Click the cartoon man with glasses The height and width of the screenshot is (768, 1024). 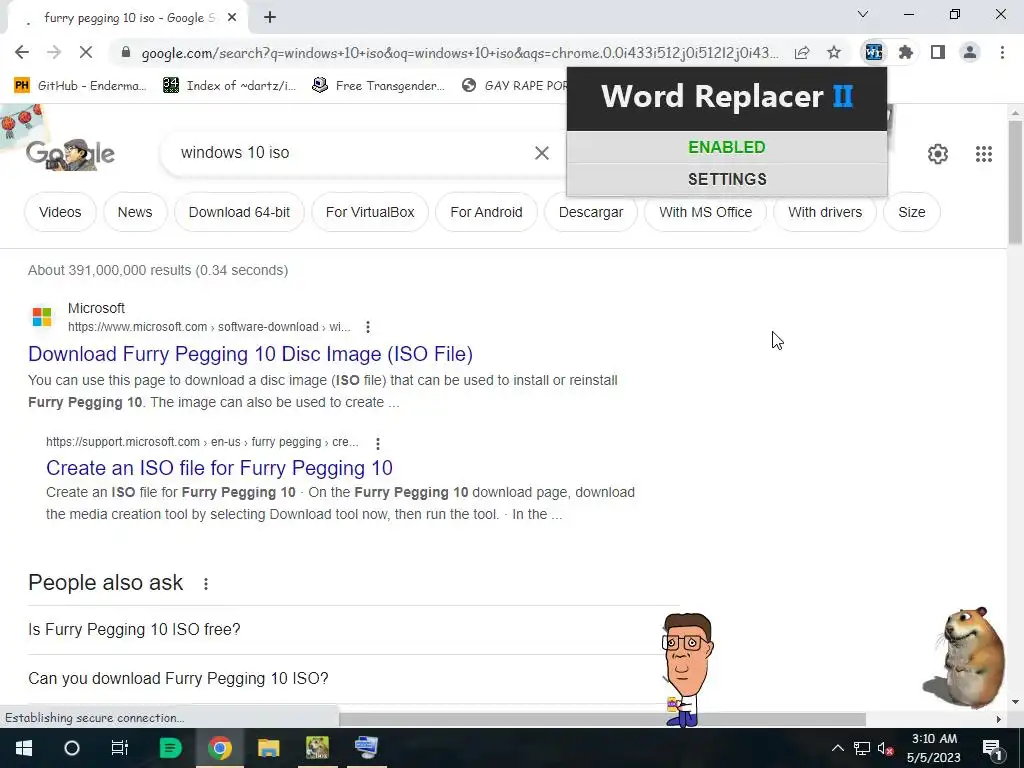(x=686, y=669)
